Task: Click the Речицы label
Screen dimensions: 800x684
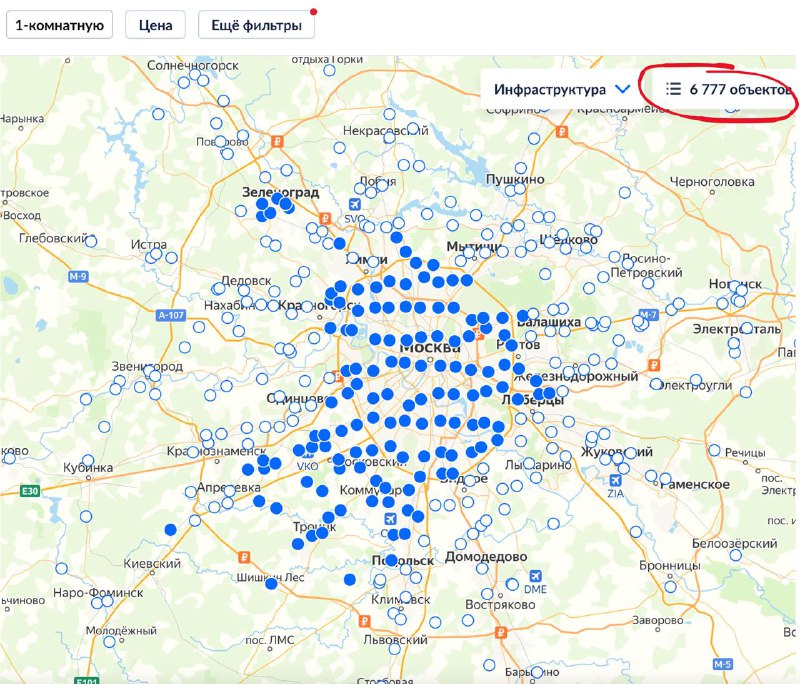Action: [745, 452]
